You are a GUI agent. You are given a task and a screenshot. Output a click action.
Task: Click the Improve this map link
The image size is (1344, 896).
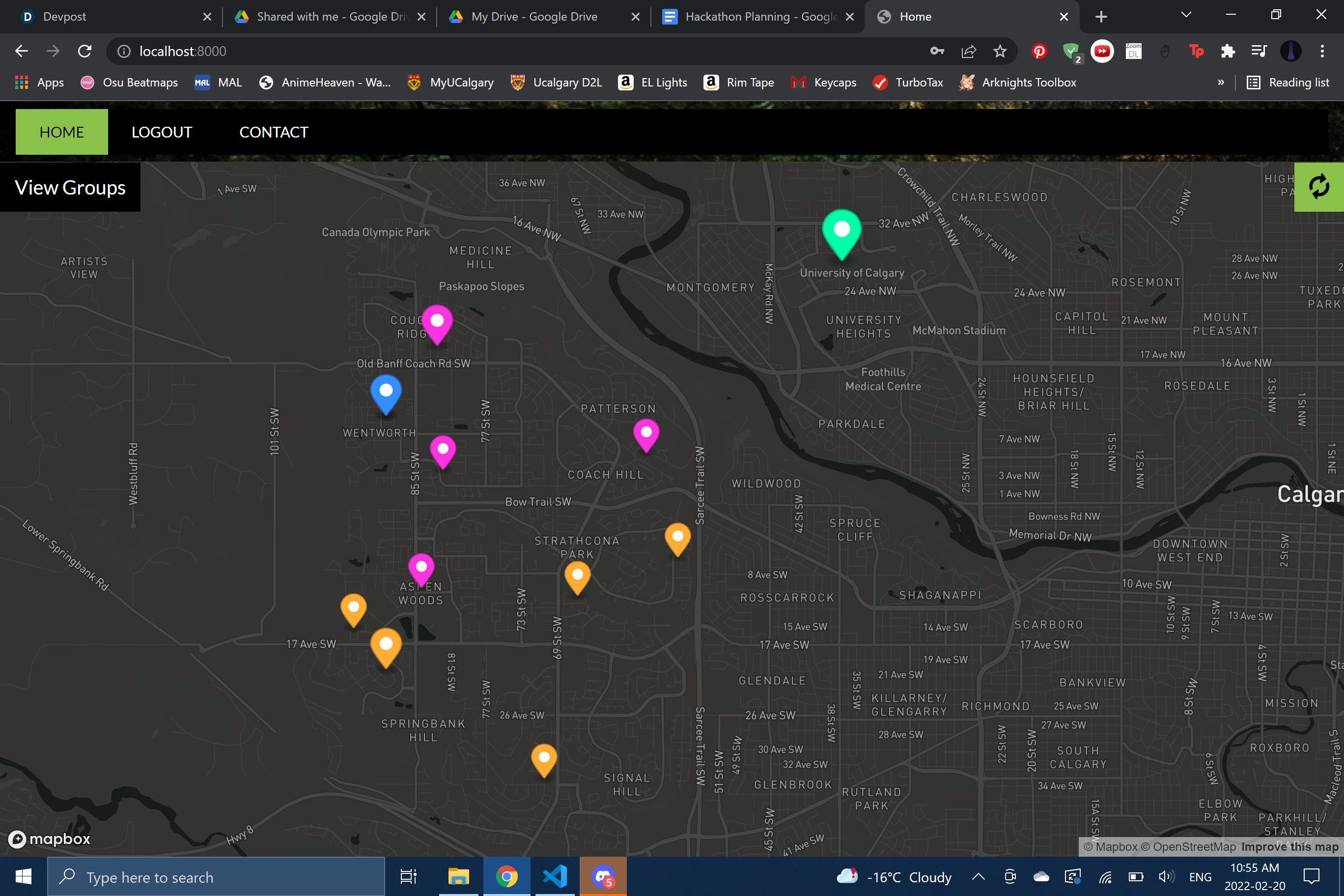(x=1289, y=846)
